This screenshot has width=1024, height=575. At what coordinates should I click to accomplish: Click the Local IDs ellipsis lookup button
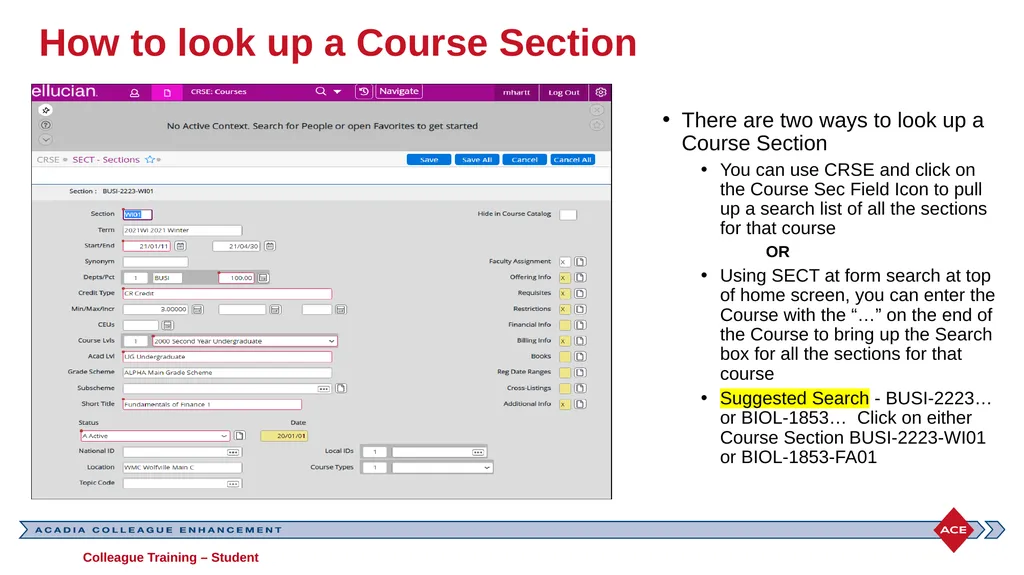pos(478,452)
